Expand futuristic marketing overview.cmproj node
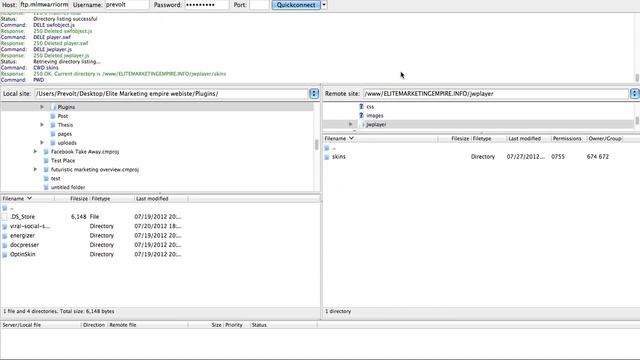This screenshot has height=360, width=640. 35,169
